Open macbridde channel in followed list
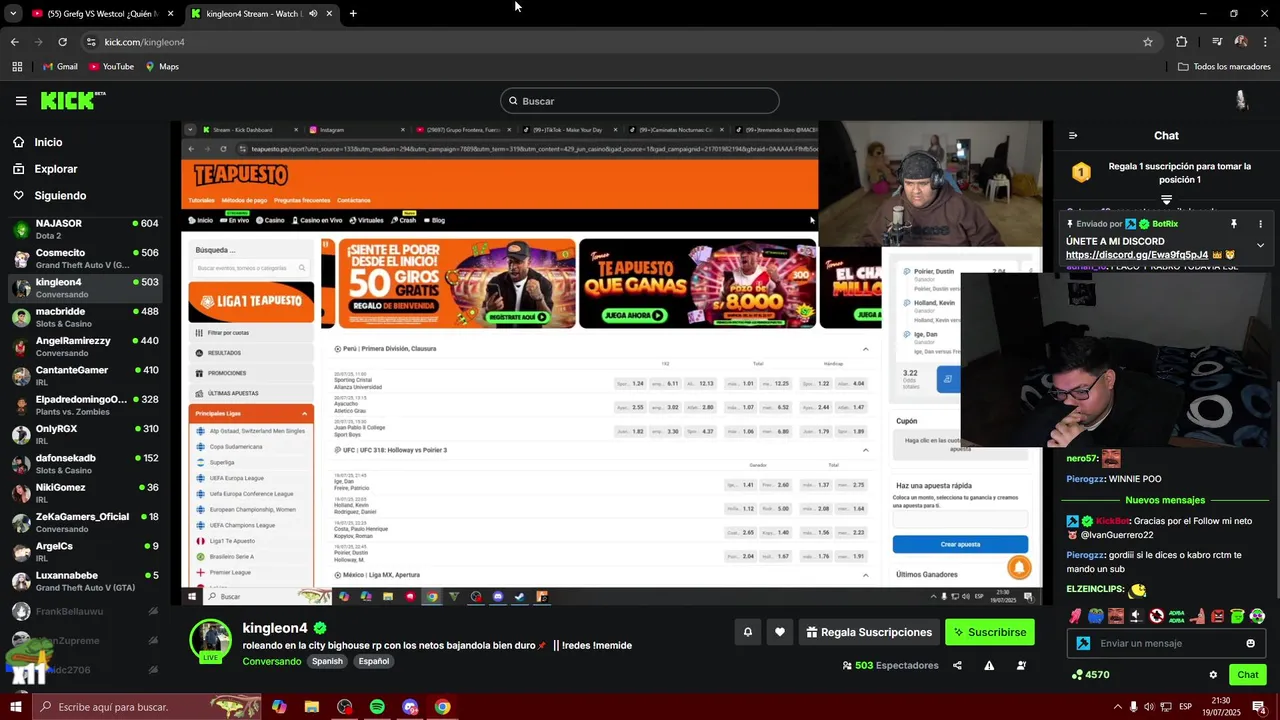Viewport: 1280px width, 720px height. tap(85, 317)
